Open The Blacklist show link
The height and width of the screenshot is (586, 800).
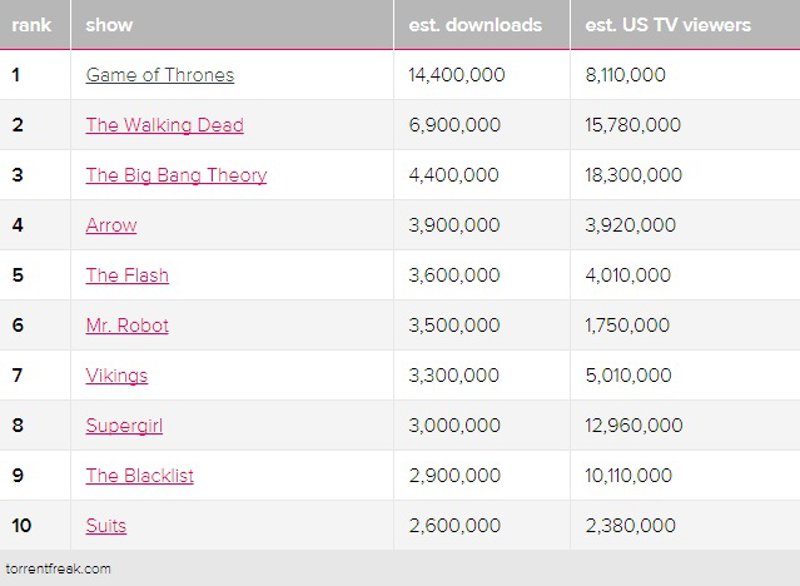pyautogui.click(x=140, y=475)
